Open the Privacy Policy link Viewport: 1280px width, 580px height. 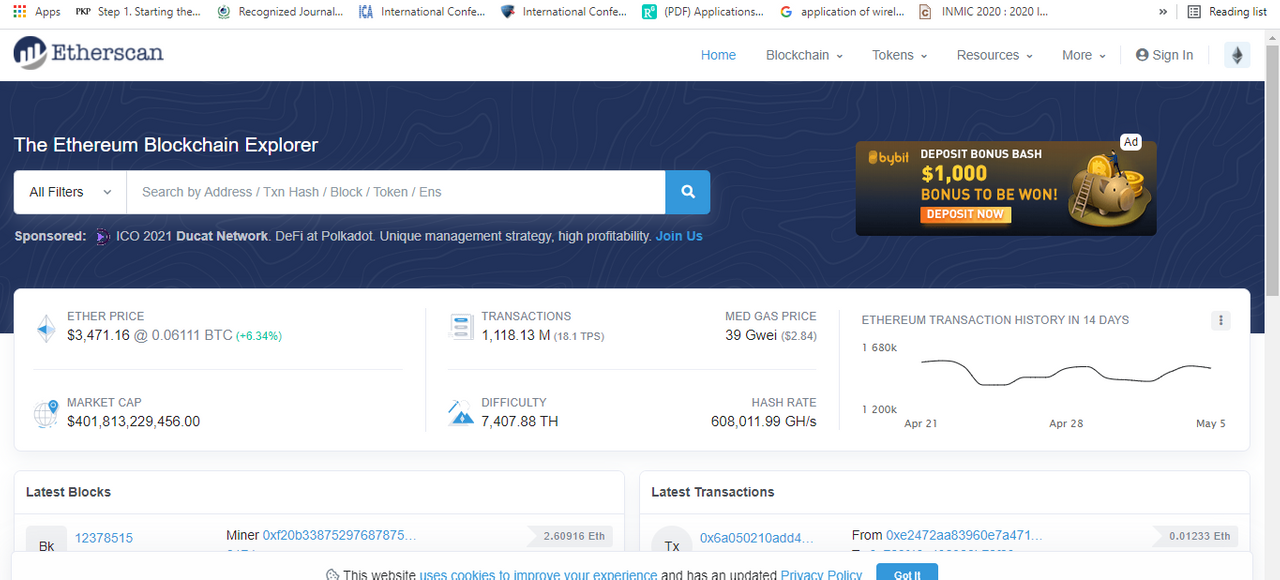[x=821, y=575]
